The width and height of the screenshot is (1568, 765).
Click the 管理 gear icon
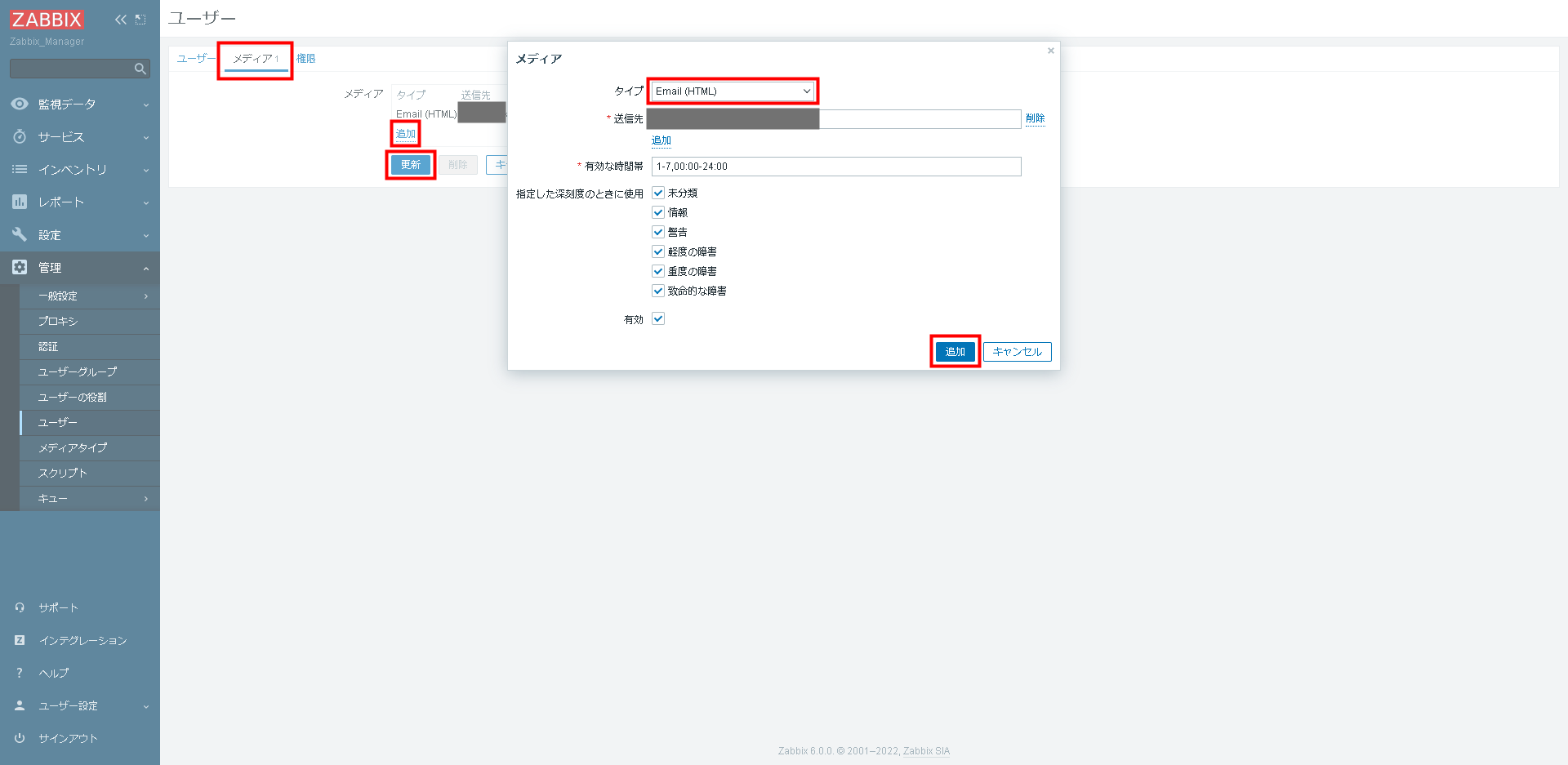click(x=20, y=267)
